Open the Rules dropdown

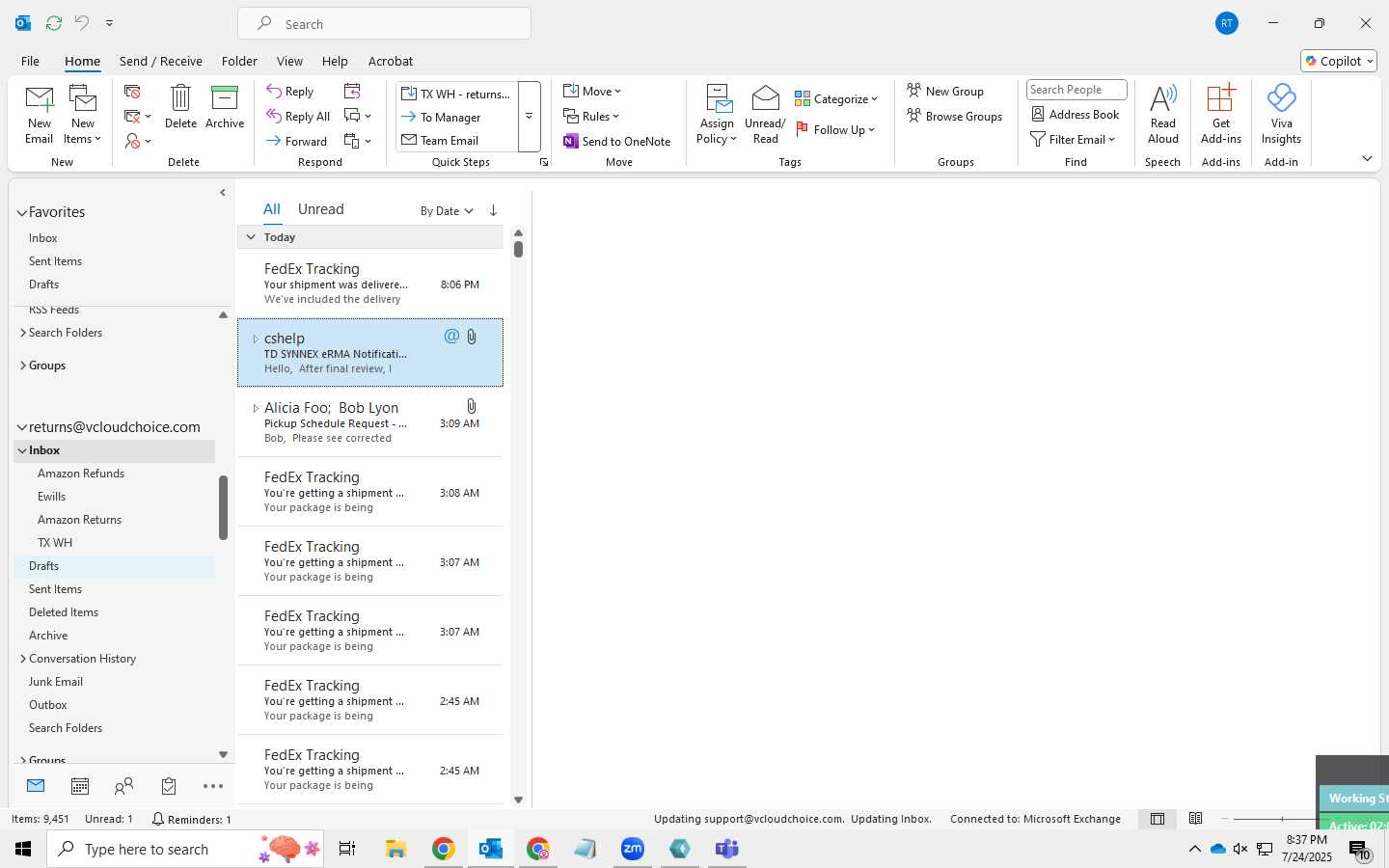pos(591,117)
